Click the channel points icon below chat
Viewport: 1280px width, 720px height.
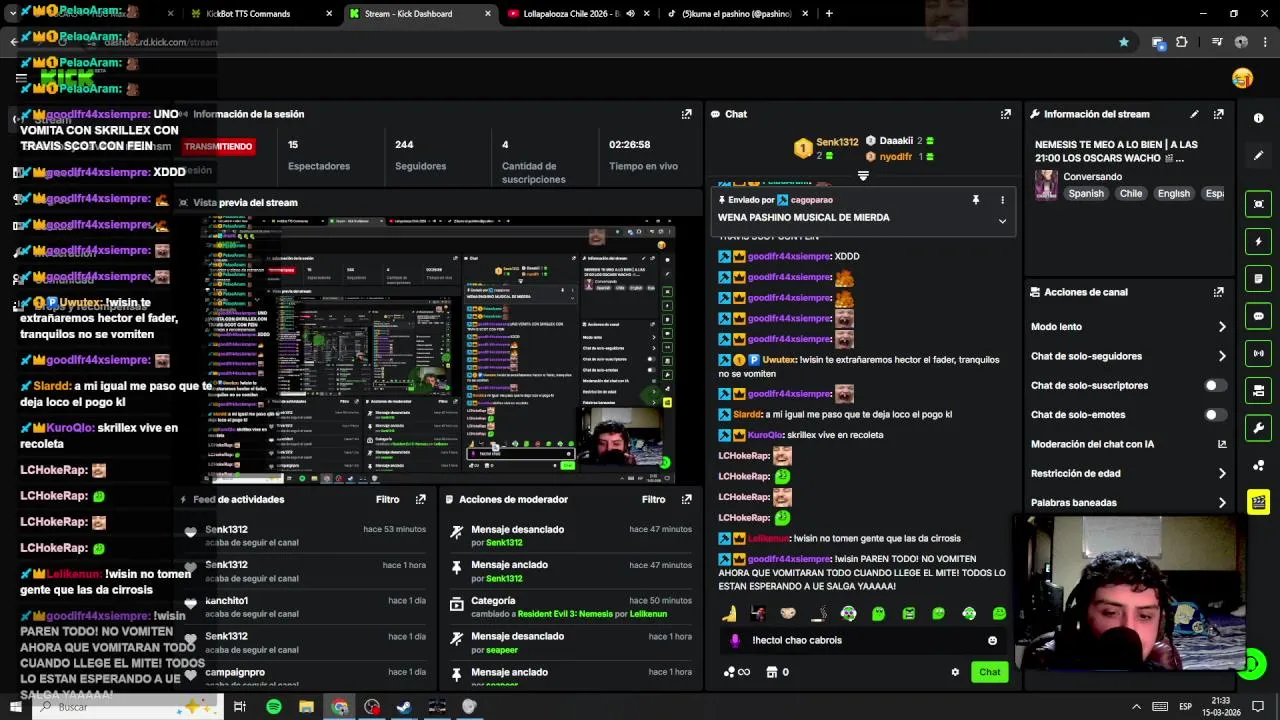[x=736, y=672]
